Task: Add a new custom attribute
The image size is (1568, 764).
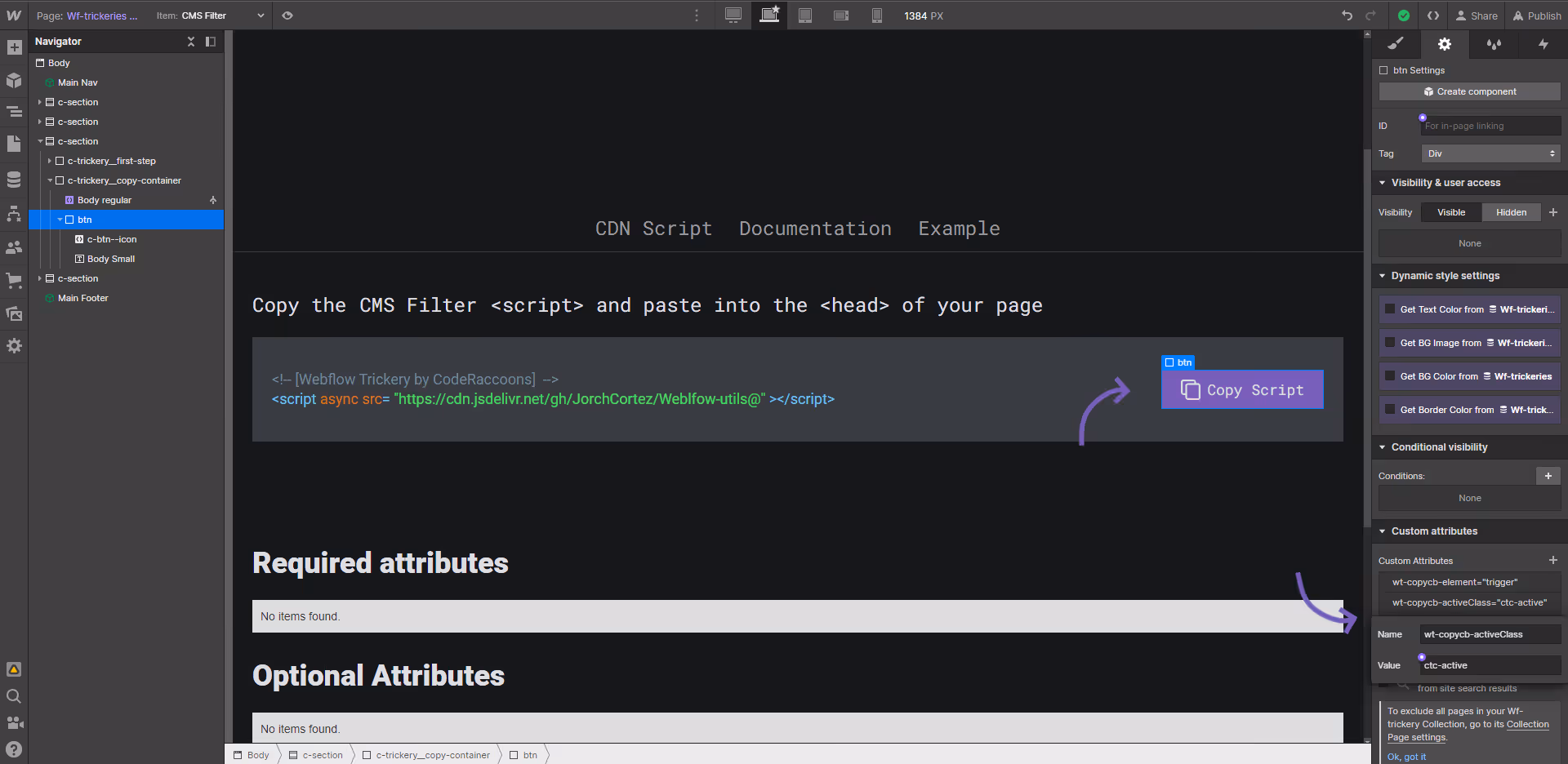Action: click(x=1552, y=560)
